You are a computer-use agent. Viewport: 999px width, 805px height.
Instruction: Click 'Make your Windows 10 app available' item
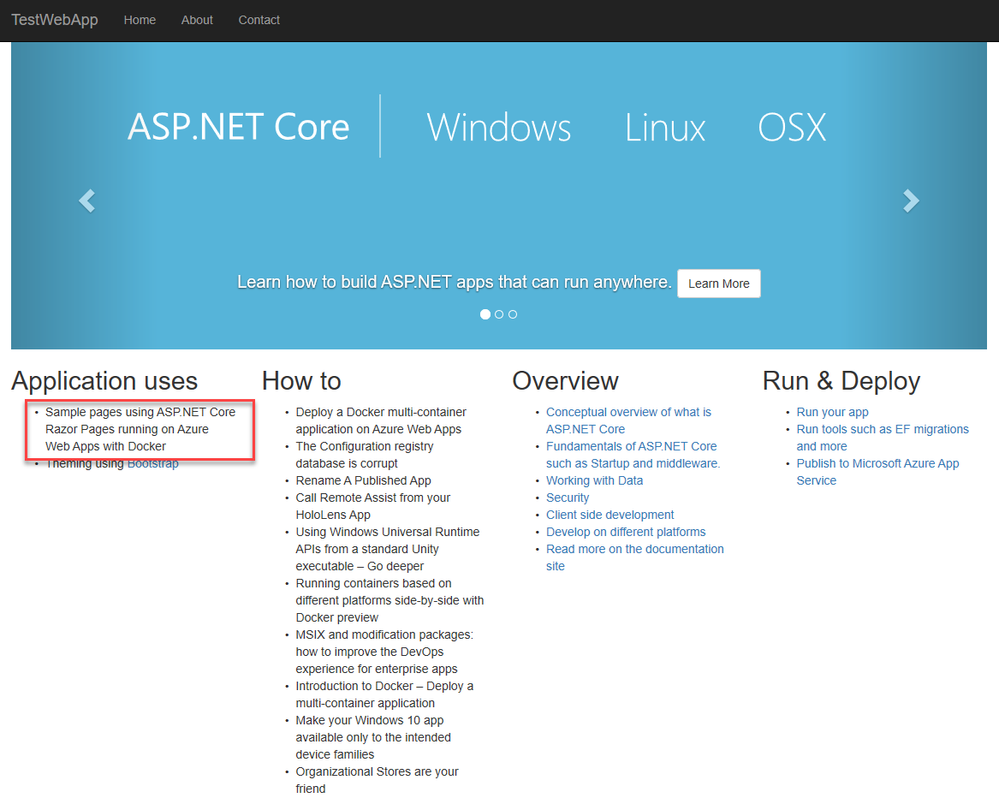pyautogui.click(x=373, y=737)
